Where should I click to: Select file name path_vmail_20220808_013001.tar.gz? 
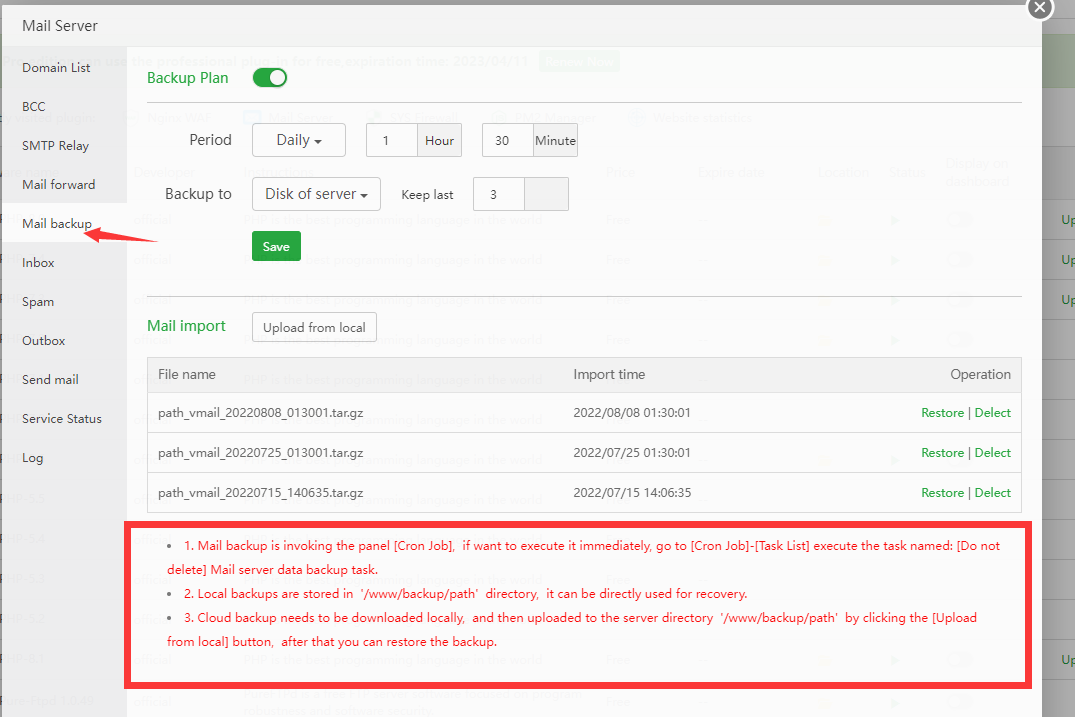[x=261, y=413]
